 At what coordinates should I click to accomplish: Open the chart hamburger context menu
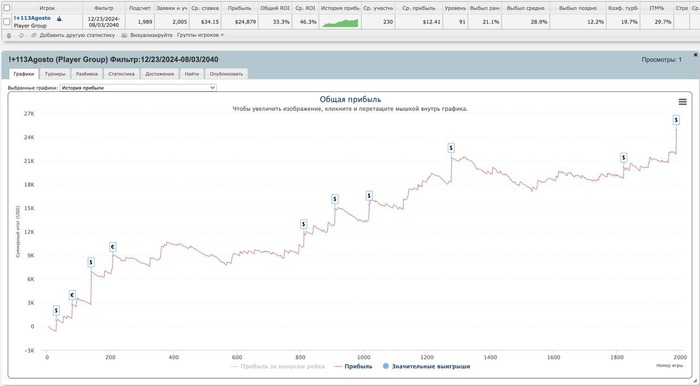(682, 102)
